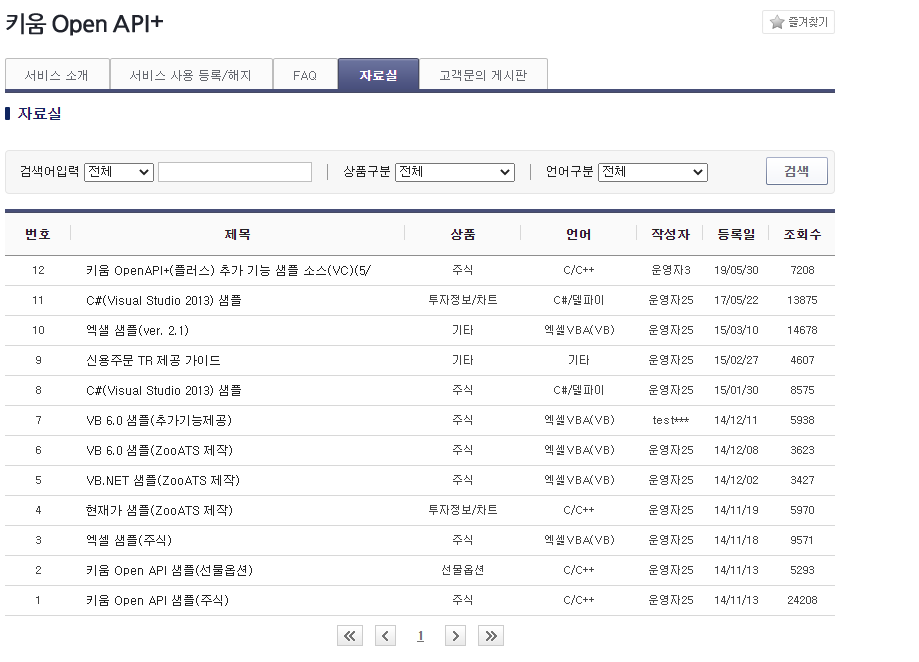Open the 키움 Open API 샘플(주식) post
This screenshot has height=662, width=919.
pos(157,600)
